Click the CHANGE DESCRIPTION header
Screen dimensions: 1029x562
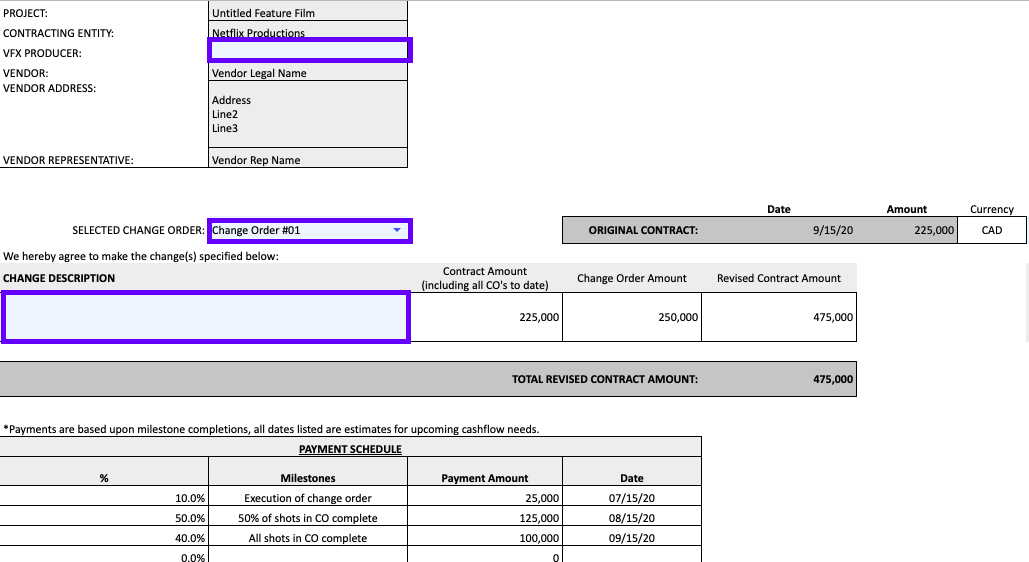[59, 278]
